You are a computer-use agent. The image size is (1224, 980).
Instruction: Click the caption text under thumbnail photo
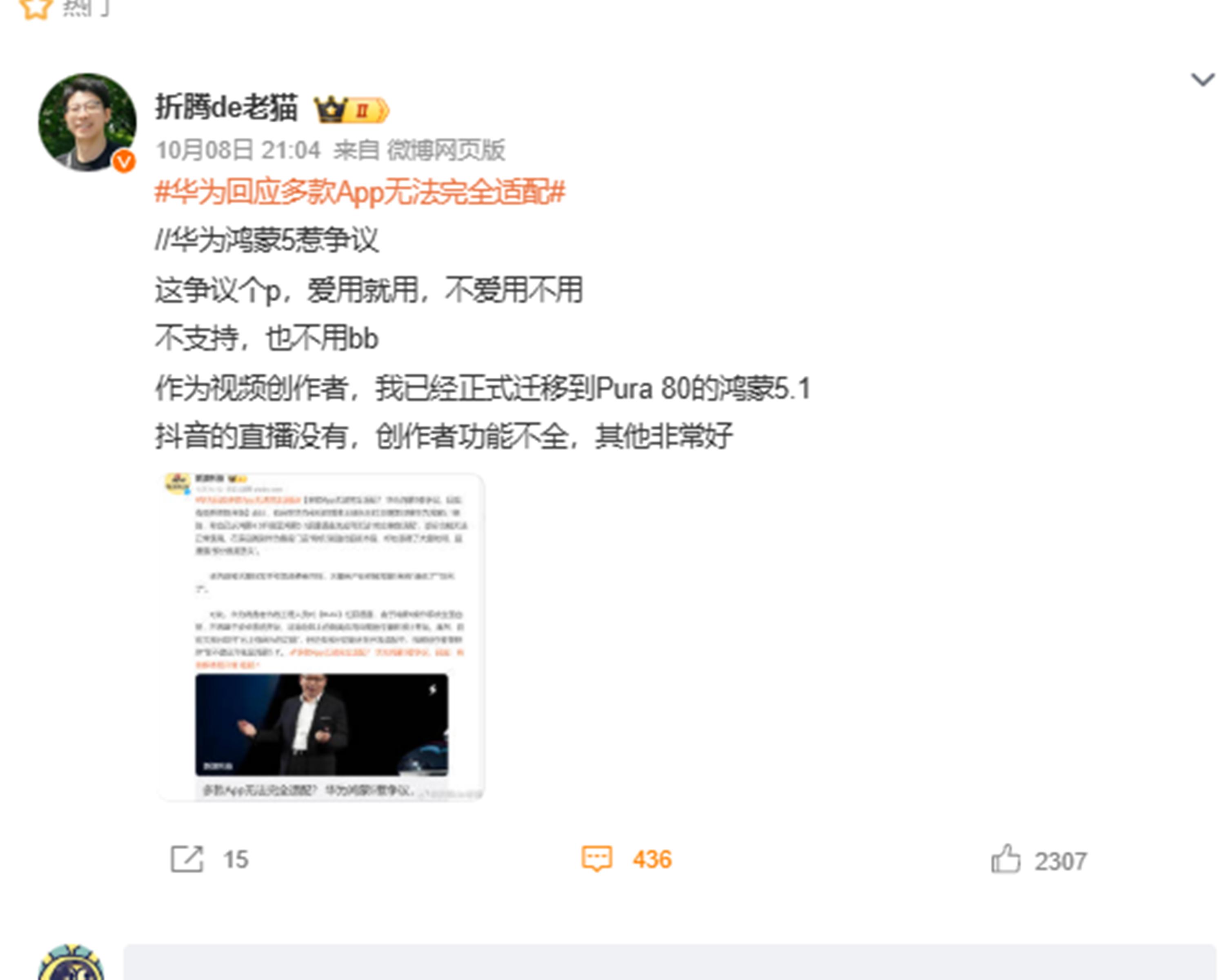coord(309,790)
